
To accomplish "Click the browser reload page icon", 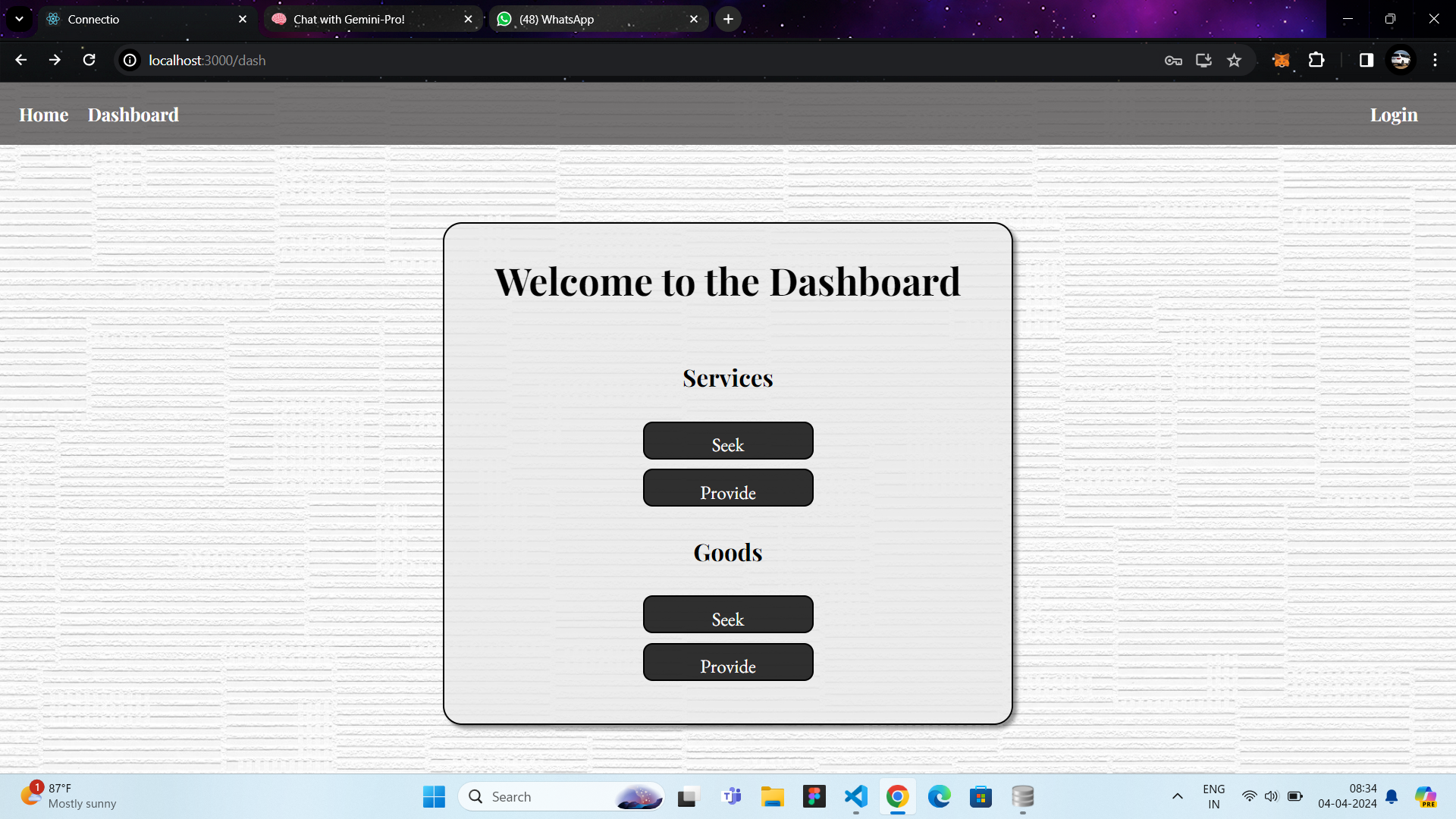I will click(x=89, y=60).
